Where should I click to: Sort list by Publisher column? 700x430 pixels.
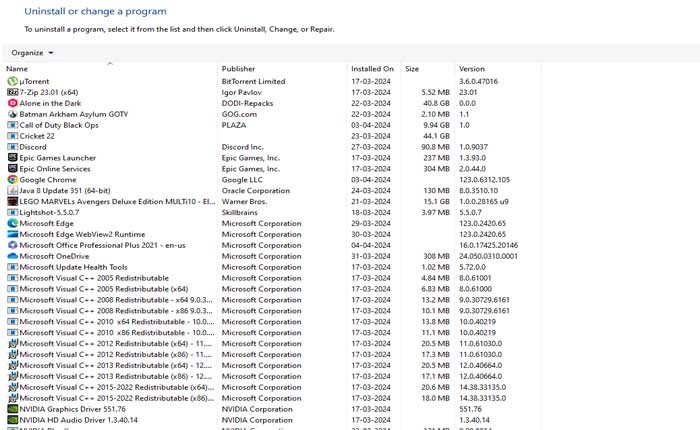click(238, 69)
